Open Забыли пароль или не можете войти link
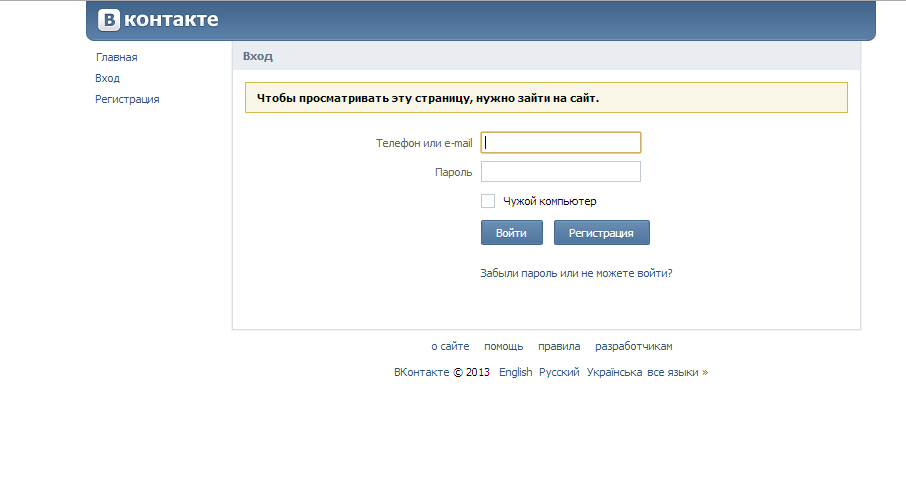The image size is (906, 490). click(x=576, y=273)
